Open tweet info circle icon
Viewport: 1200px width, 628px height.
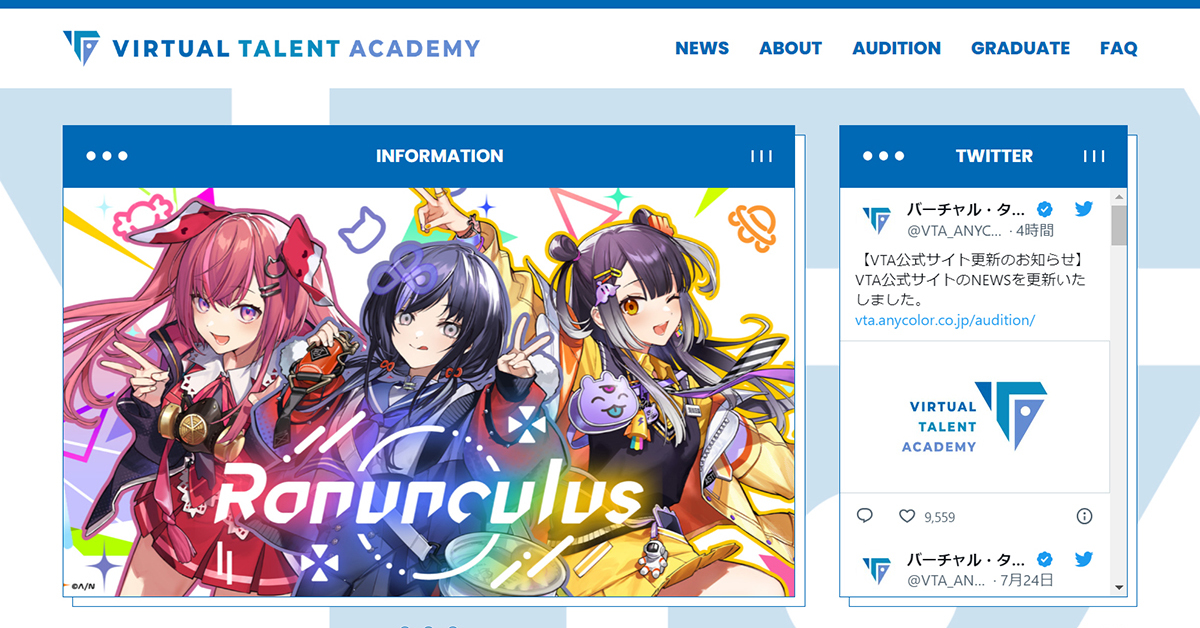click(x=1084, y=516)
